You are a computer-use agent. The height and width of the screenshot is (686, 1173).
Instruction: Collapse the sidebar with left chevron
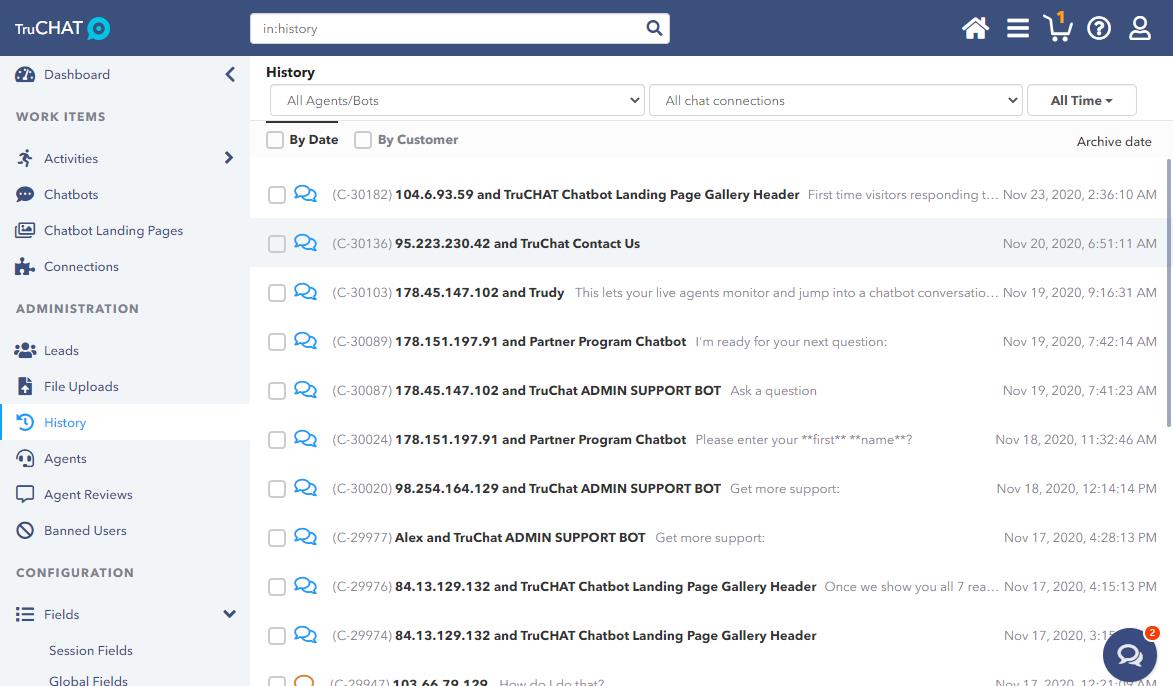pyautogui.click(x=230, y=74)
